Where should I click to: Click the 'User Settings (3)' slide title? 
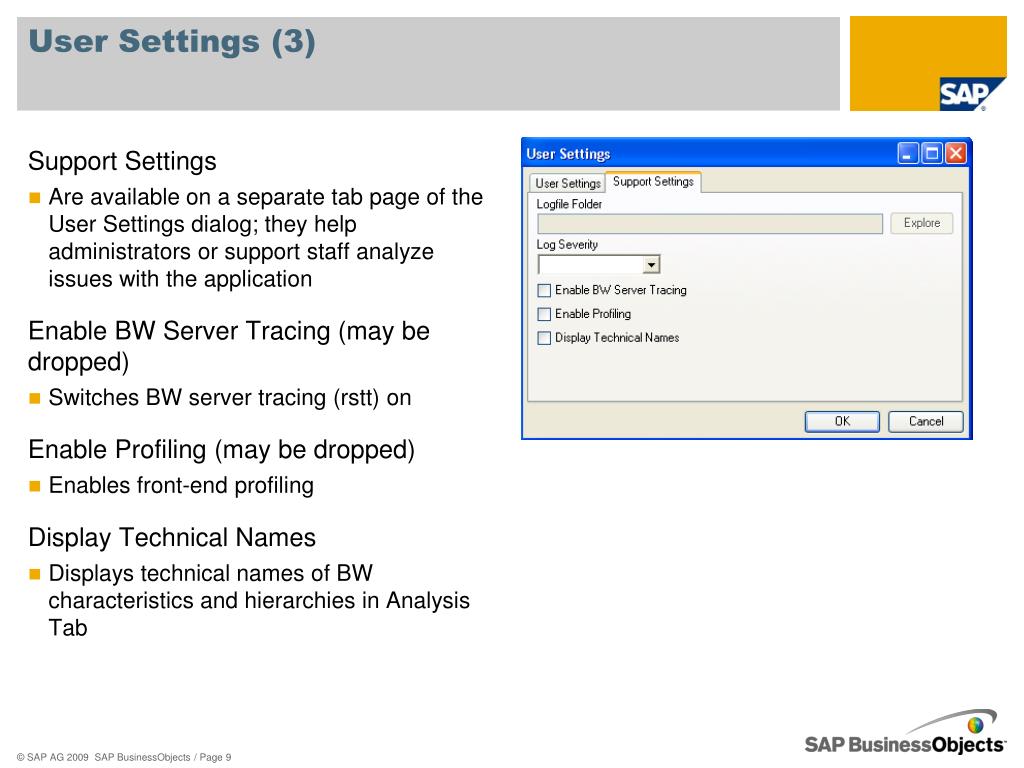(172, 42)
